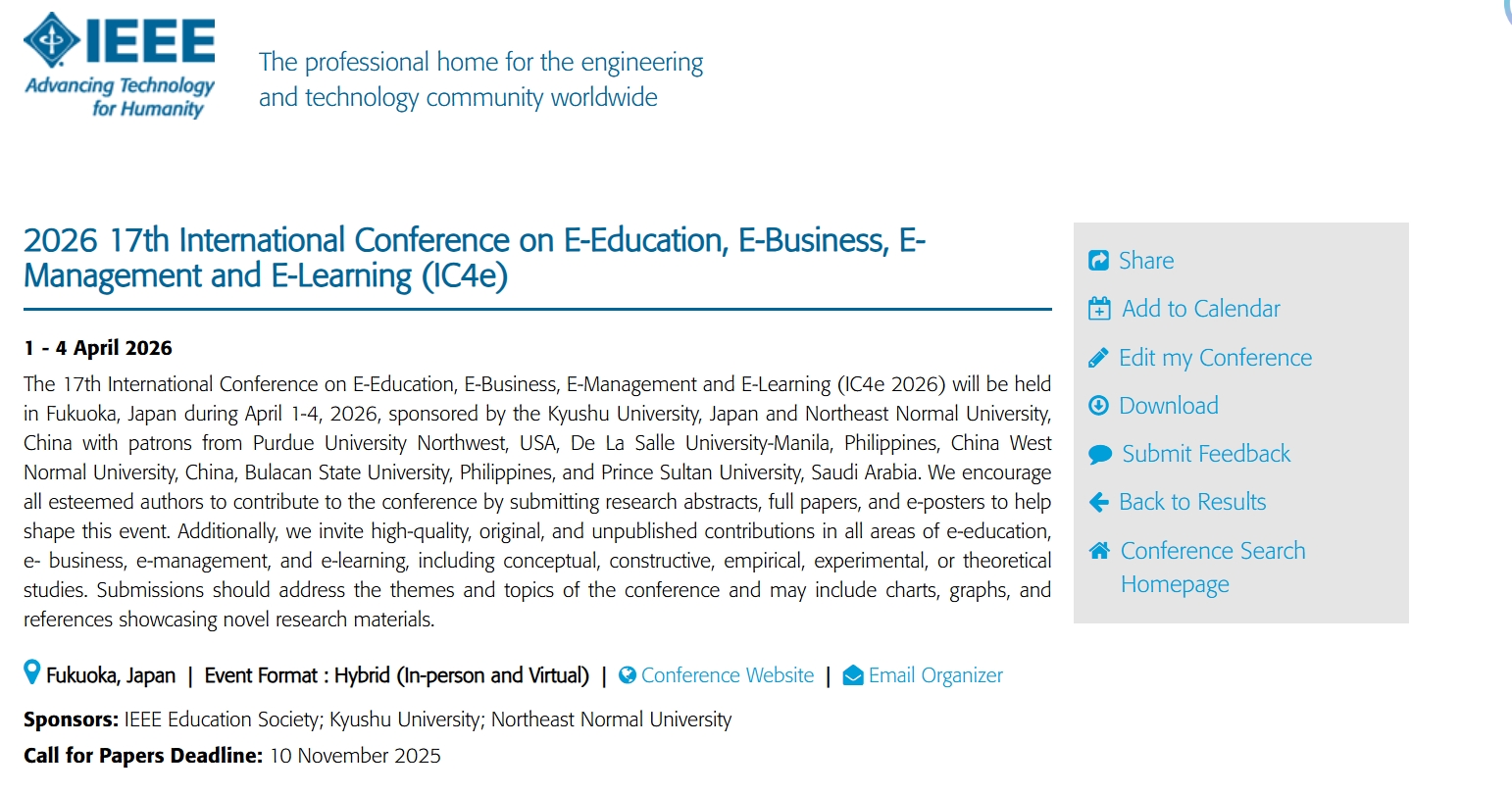Go to Back to Results

pos(1192,502)
